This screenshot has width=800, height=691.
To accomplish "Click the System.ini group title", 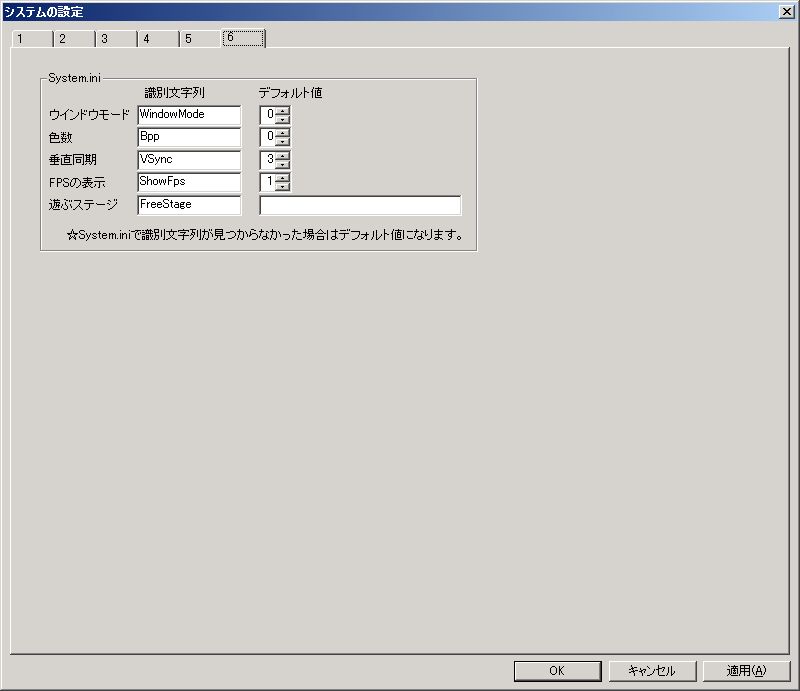I will coord(74,78).
